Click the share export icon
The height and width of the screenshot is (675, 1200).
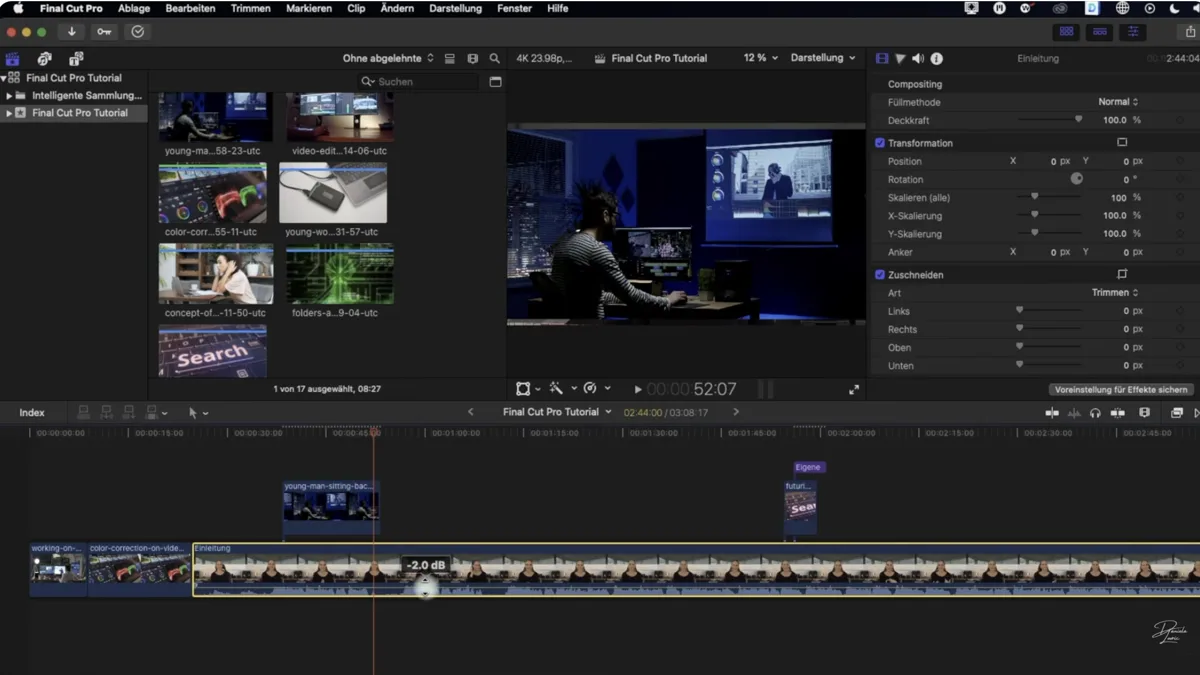(x=1191, y=32)
